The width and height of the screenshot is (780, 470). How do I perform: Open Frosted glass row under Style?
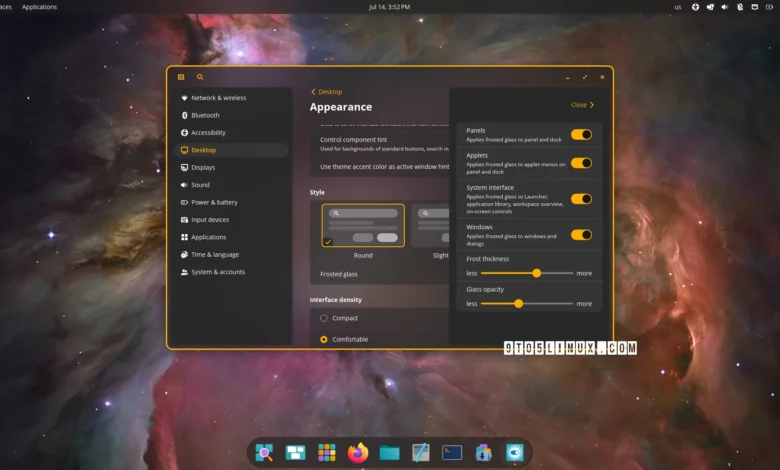point(380,274)
